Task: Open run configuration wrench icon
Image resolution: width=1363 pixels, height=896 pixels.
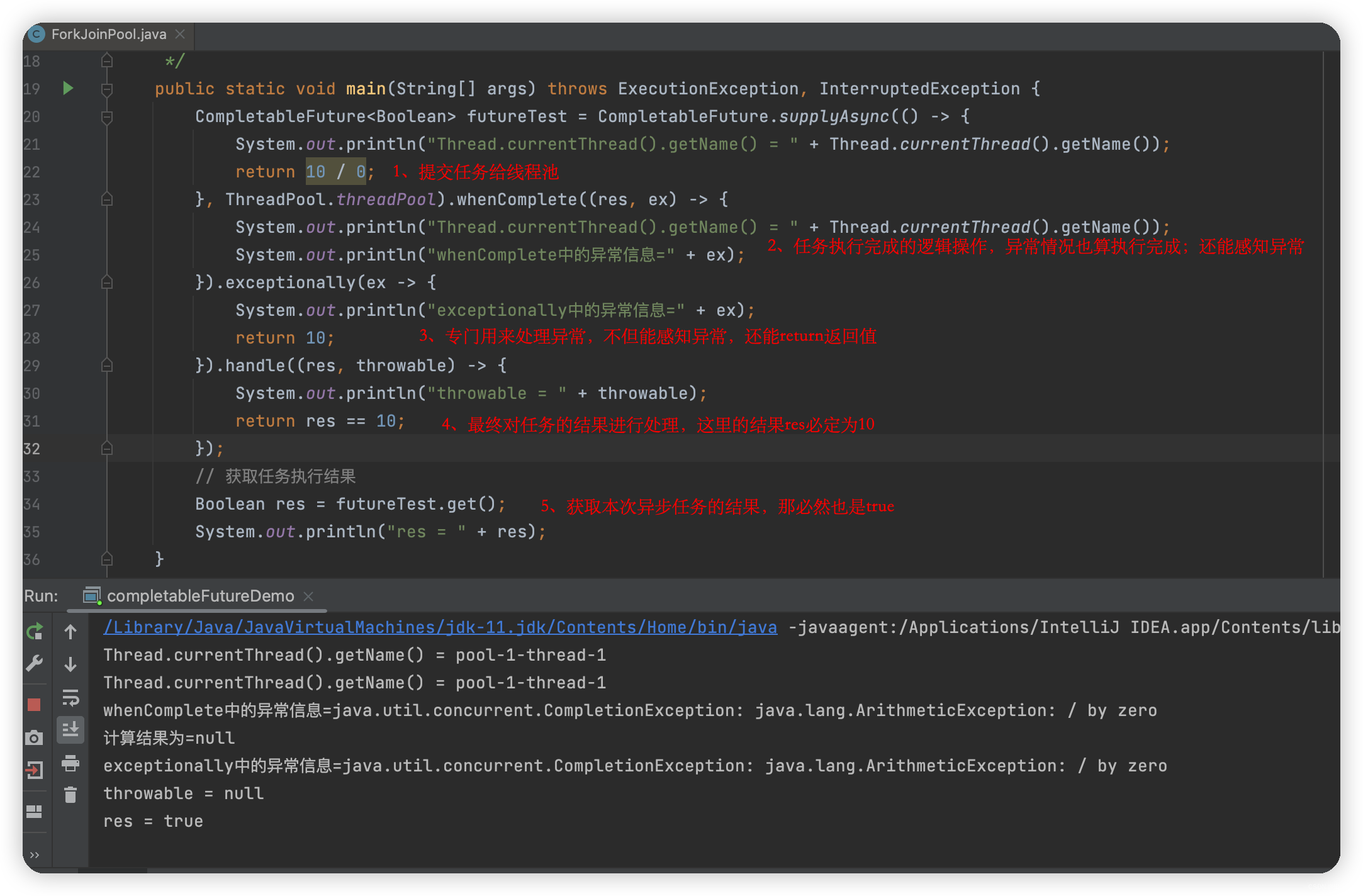Action: click(x=35, y=663)
